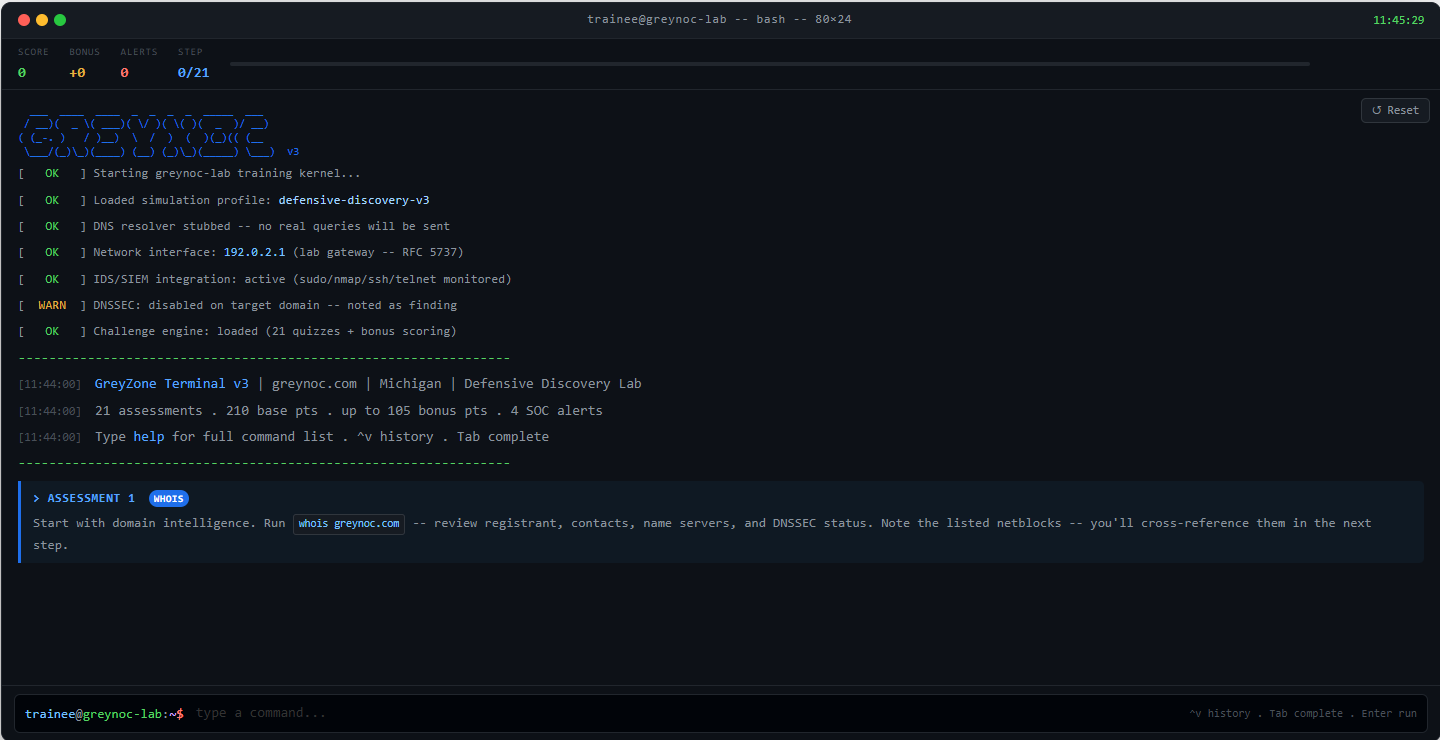Click the clock 11:45:29
Viewport: 1440px width, 740px height.
[1398, 20]
